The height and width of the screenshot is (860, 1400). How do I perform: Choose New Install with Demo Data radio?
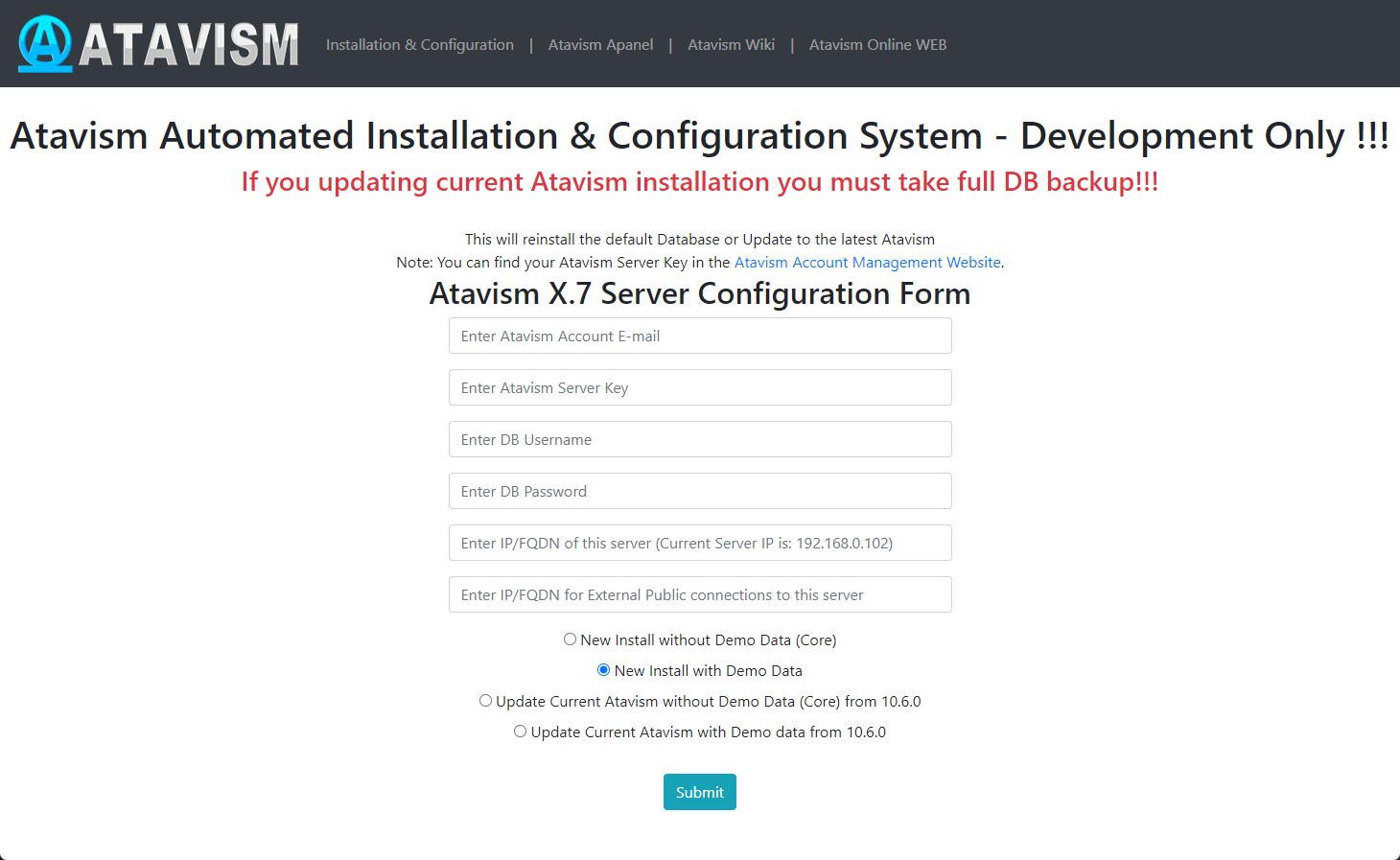603,670
